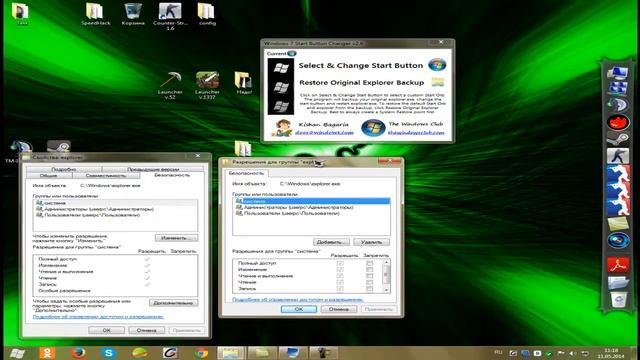Open the Надо! folder on desktop
The height and width of the screenshot is (360, 640).
pos(244,83)
